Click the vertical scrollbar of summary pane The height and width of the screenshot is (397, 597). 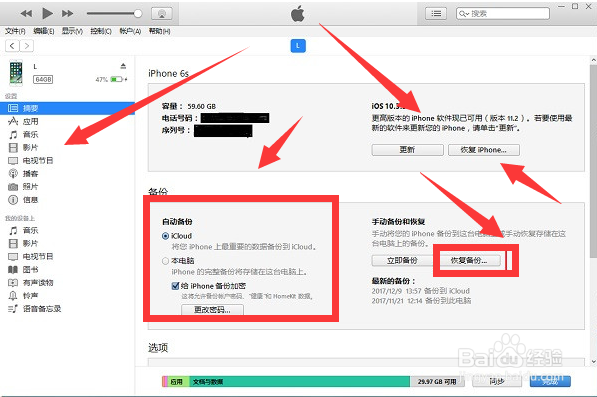click(593, 162)
